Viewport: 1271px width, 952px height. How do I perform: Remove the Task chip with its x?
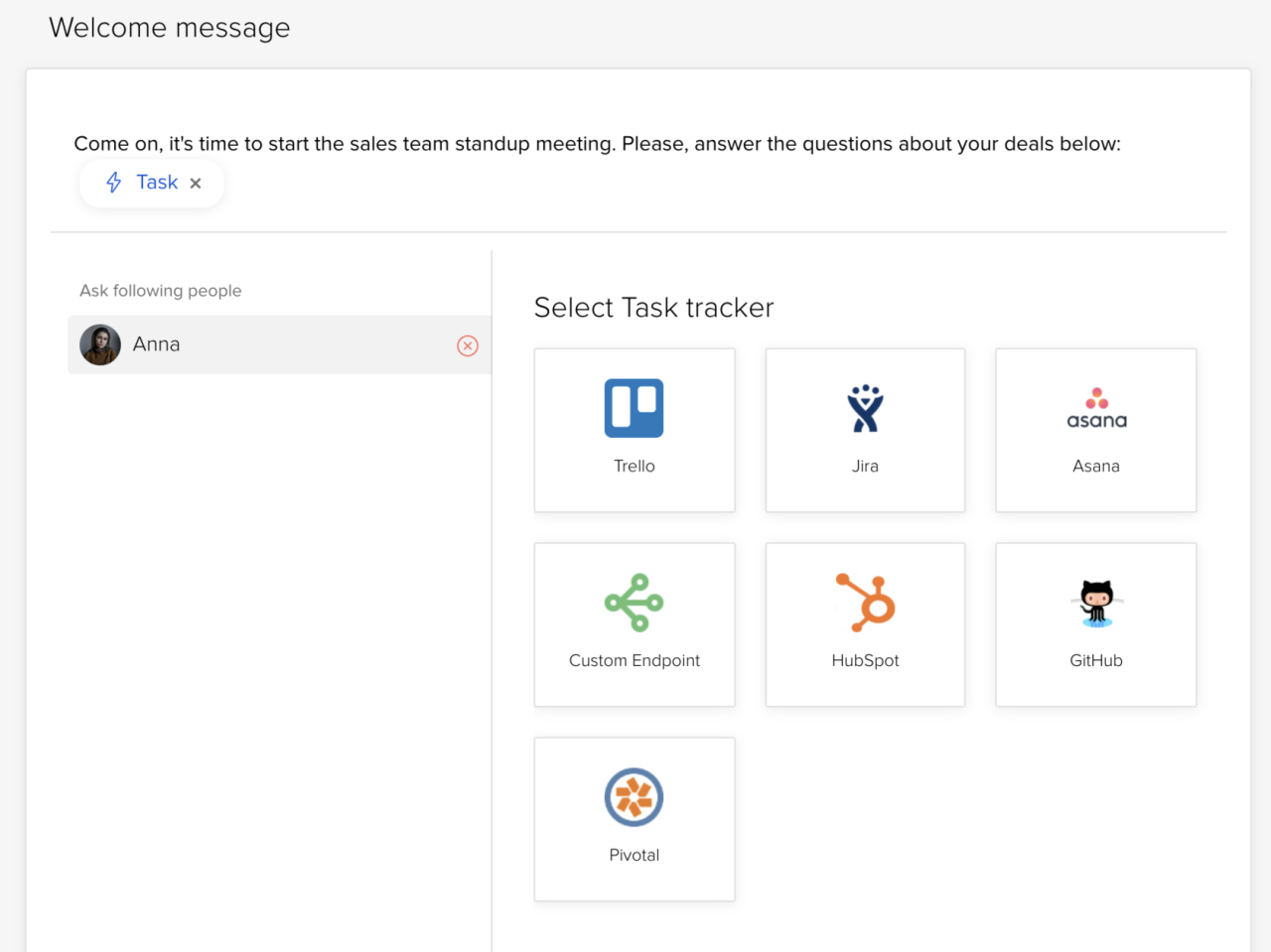click(196, 184)
